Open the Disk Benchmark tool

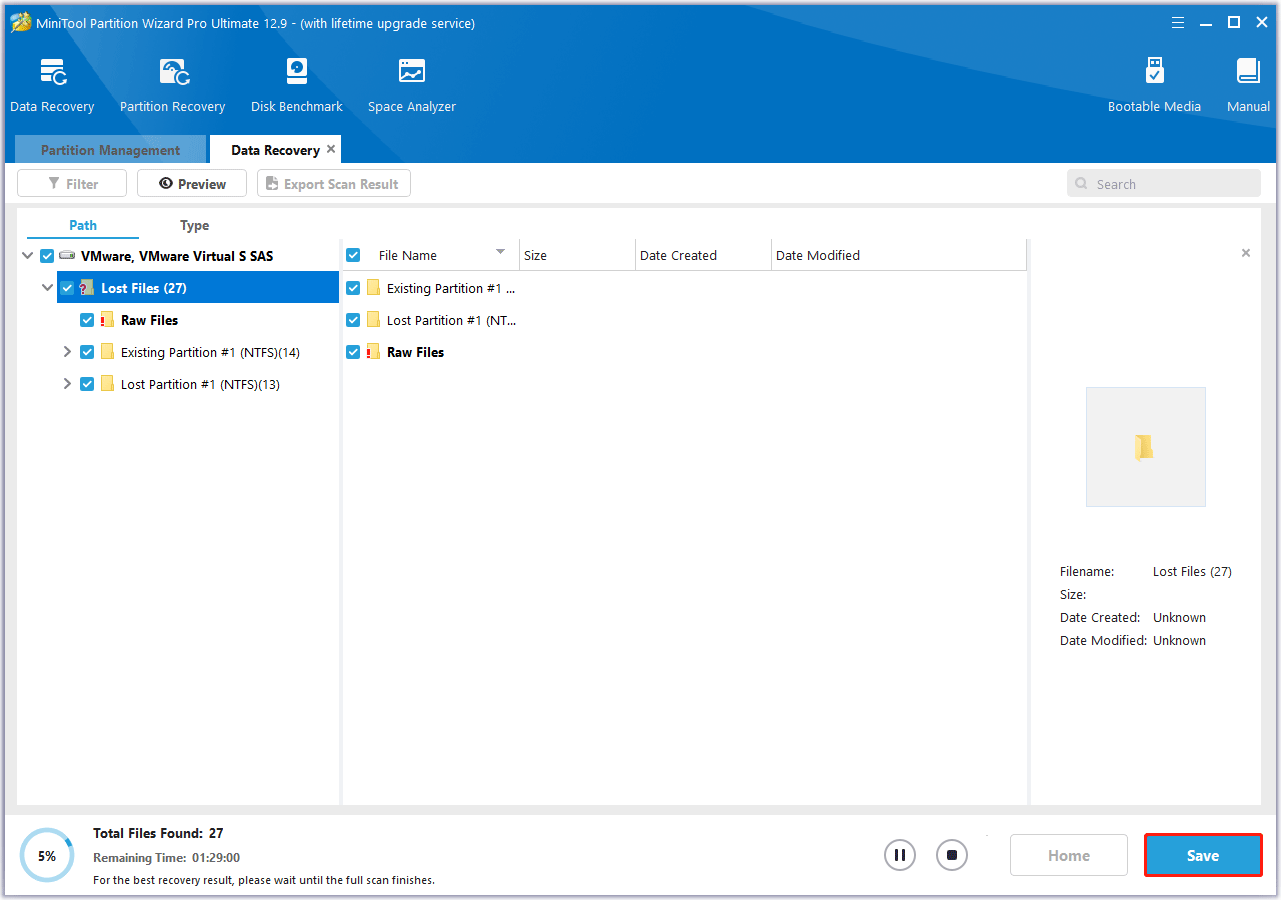297,72
